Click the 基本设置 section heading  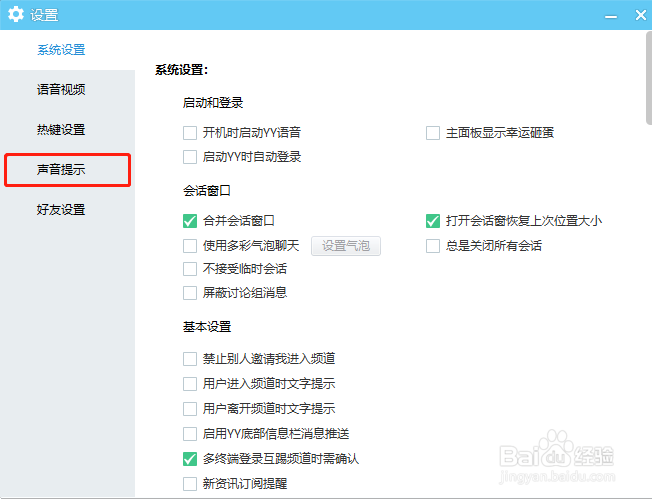tap(207, 327)
